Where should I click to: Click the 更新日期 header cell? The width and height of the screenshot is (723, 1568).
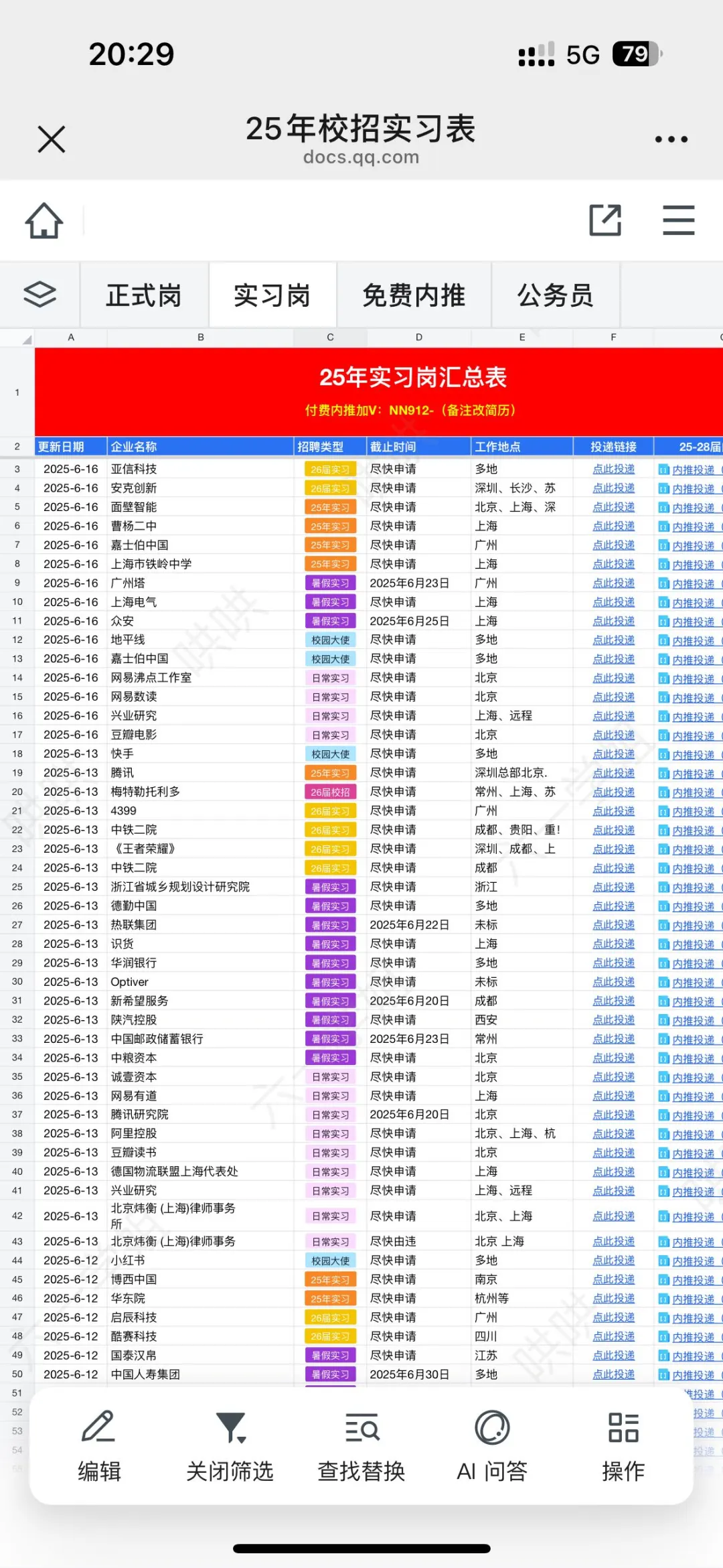(x=71, y=447)
